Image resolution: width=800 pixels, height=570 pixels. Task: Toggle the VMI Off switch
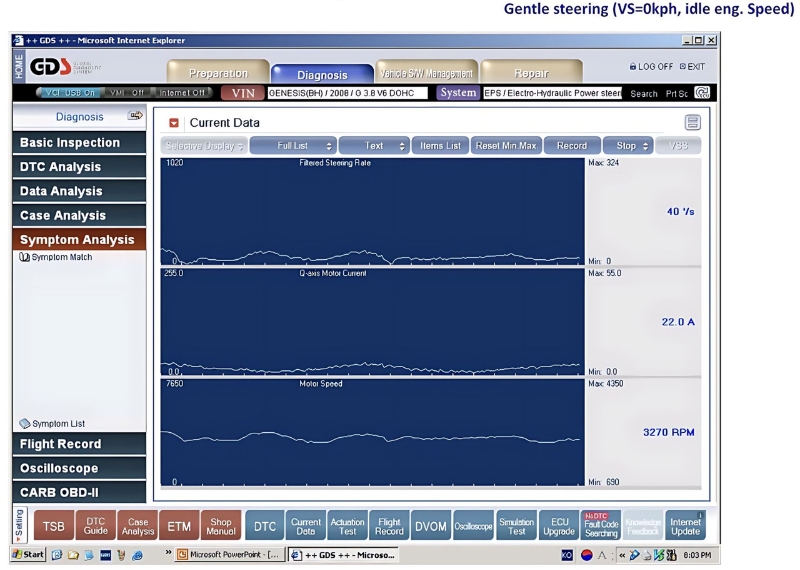tap(127, 93)
